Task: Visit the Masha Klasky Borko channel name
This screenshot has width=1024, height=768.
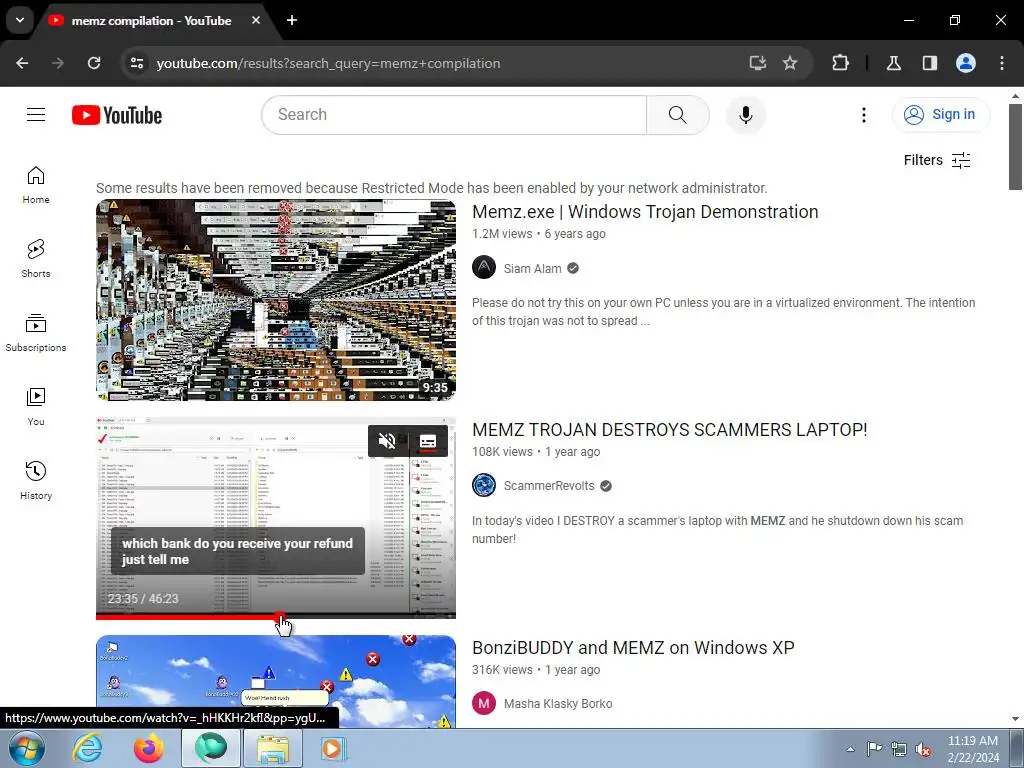Action: tap(558, 704)
